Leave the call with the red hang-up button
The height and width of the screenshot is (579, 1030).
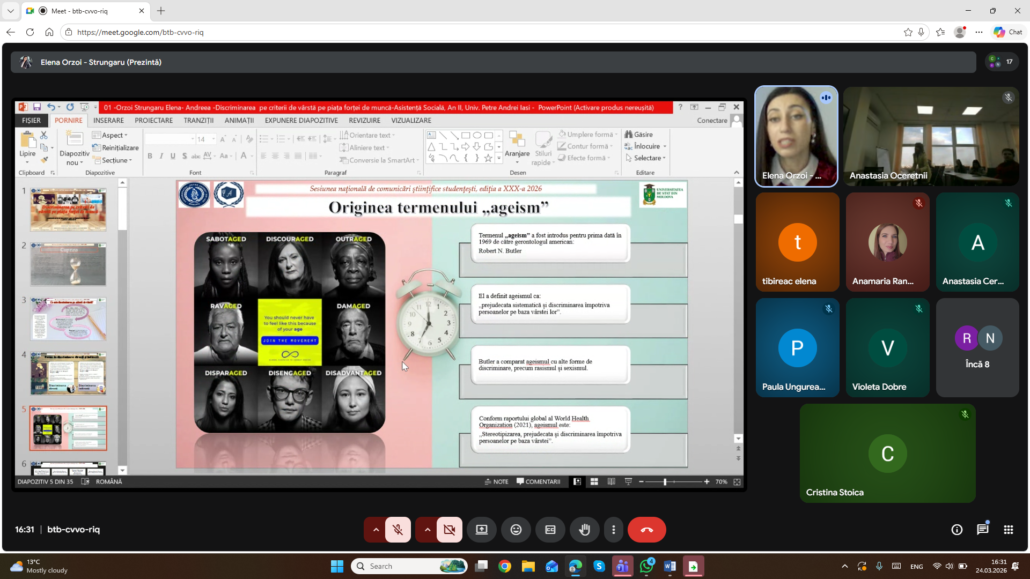646,530
